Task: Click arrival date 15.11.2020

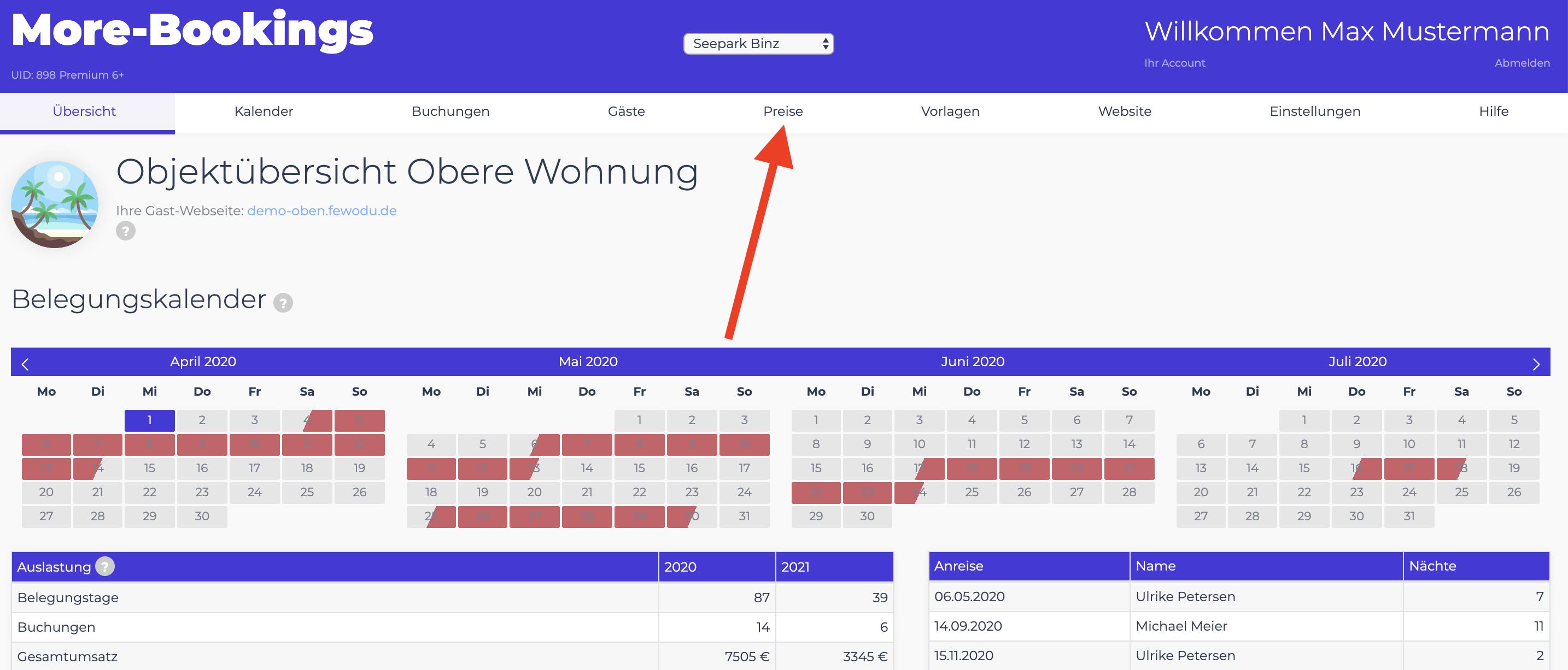Action: click(963, 655)
